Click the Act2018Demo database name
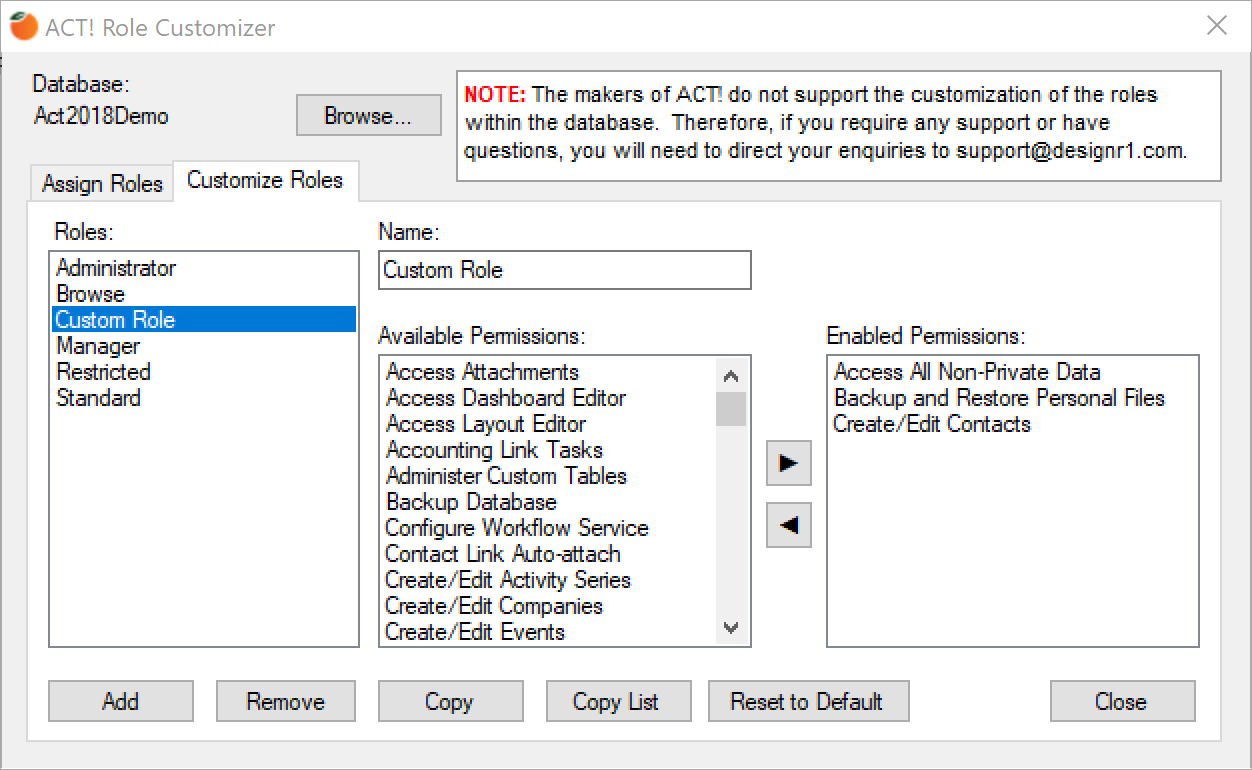Screen dimensions: 1252x770 coord(101,116)
